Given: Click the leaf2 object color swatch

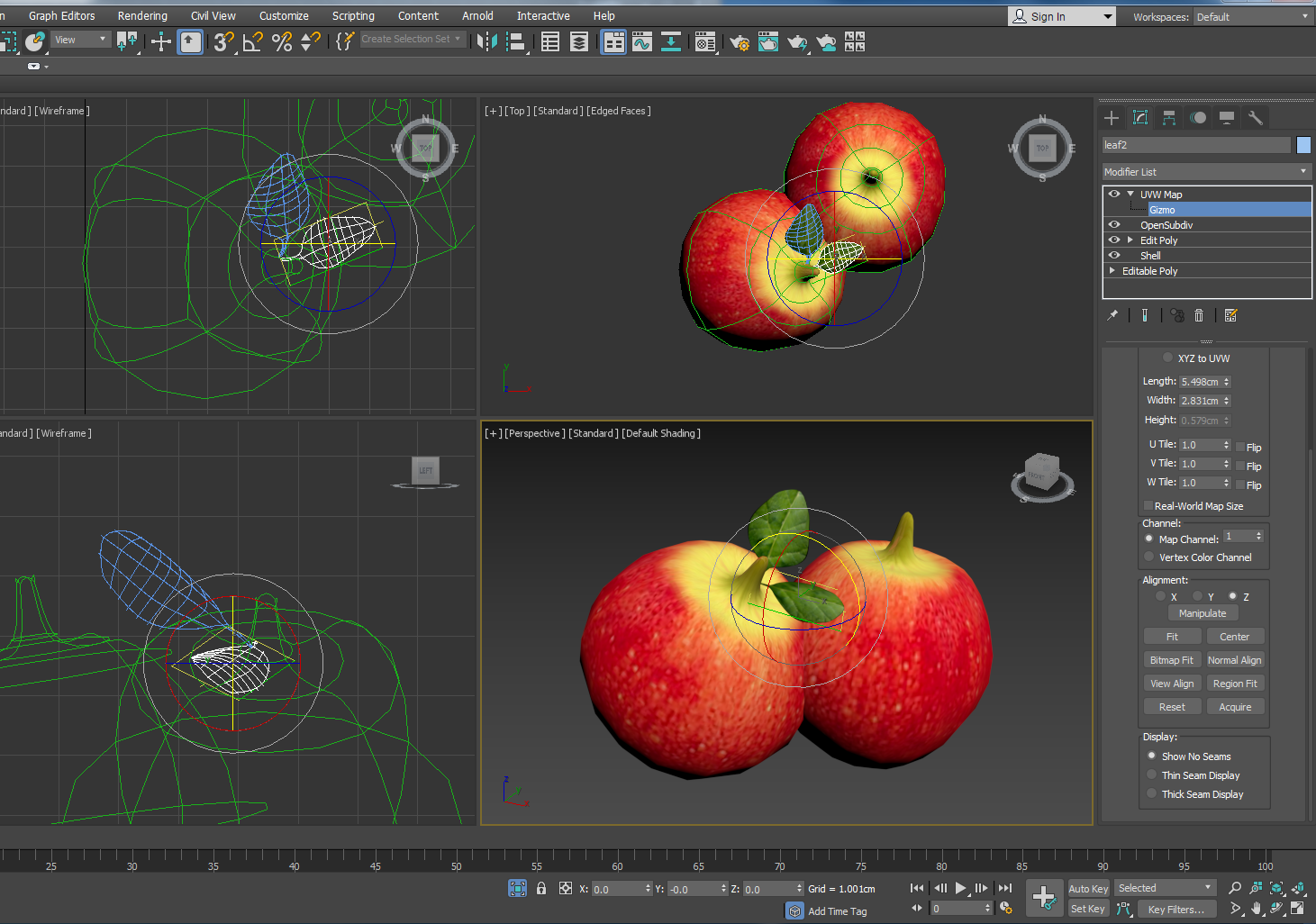Looking at the screenshot, I should tap(1303, 145).
